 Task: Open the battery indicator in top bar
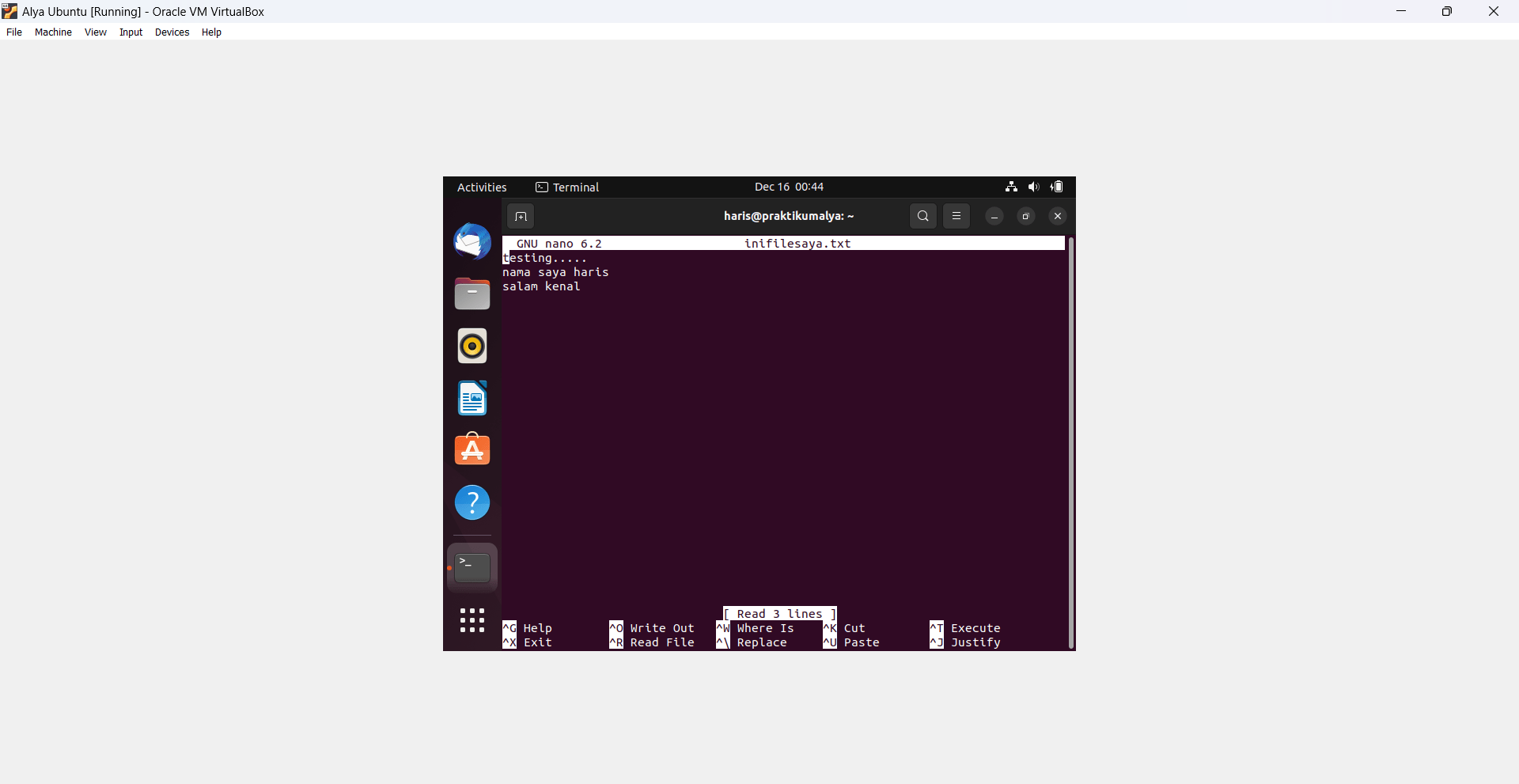point(1058,187)
